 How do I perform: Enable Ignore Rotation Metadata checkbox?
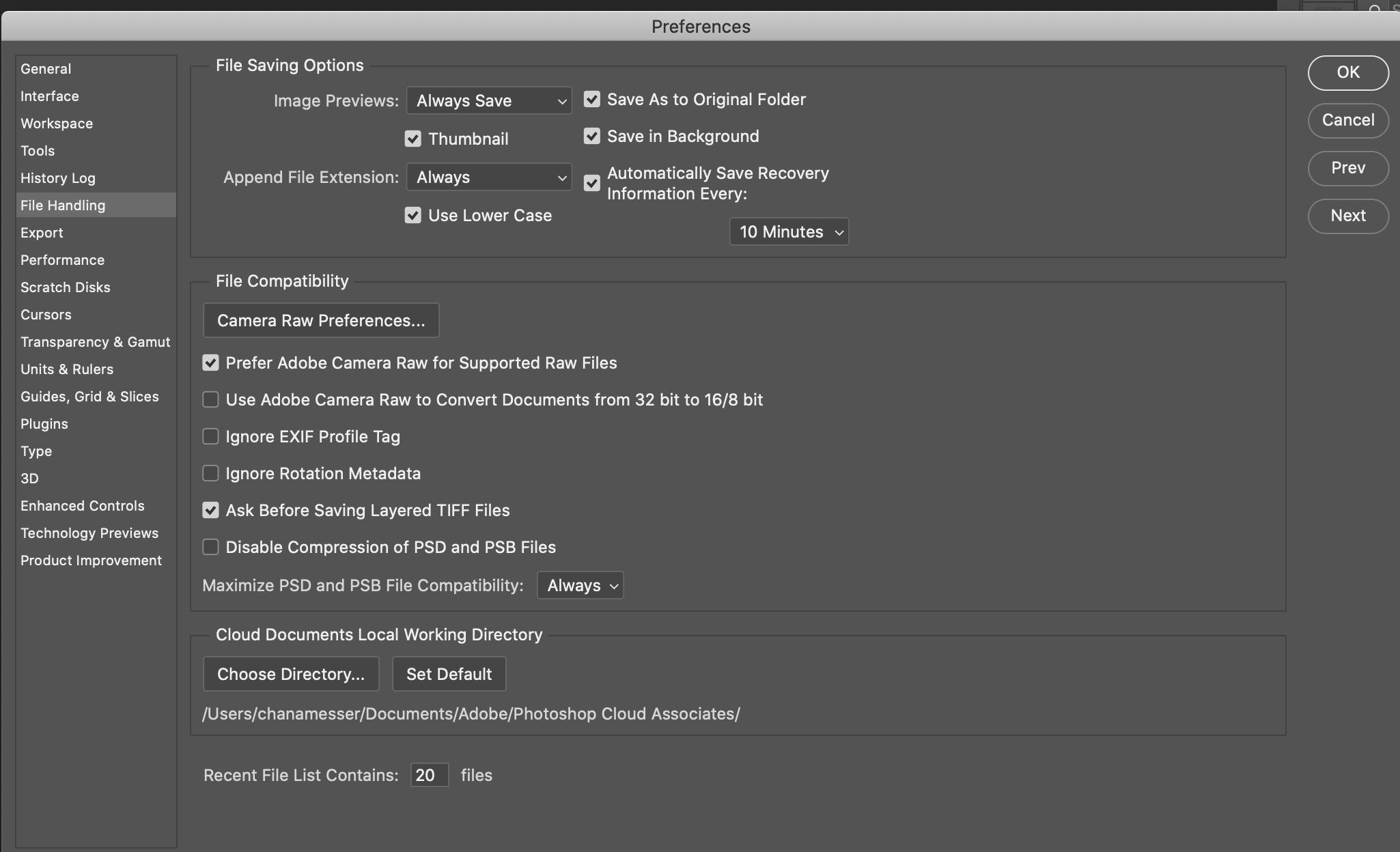(210, 473)
